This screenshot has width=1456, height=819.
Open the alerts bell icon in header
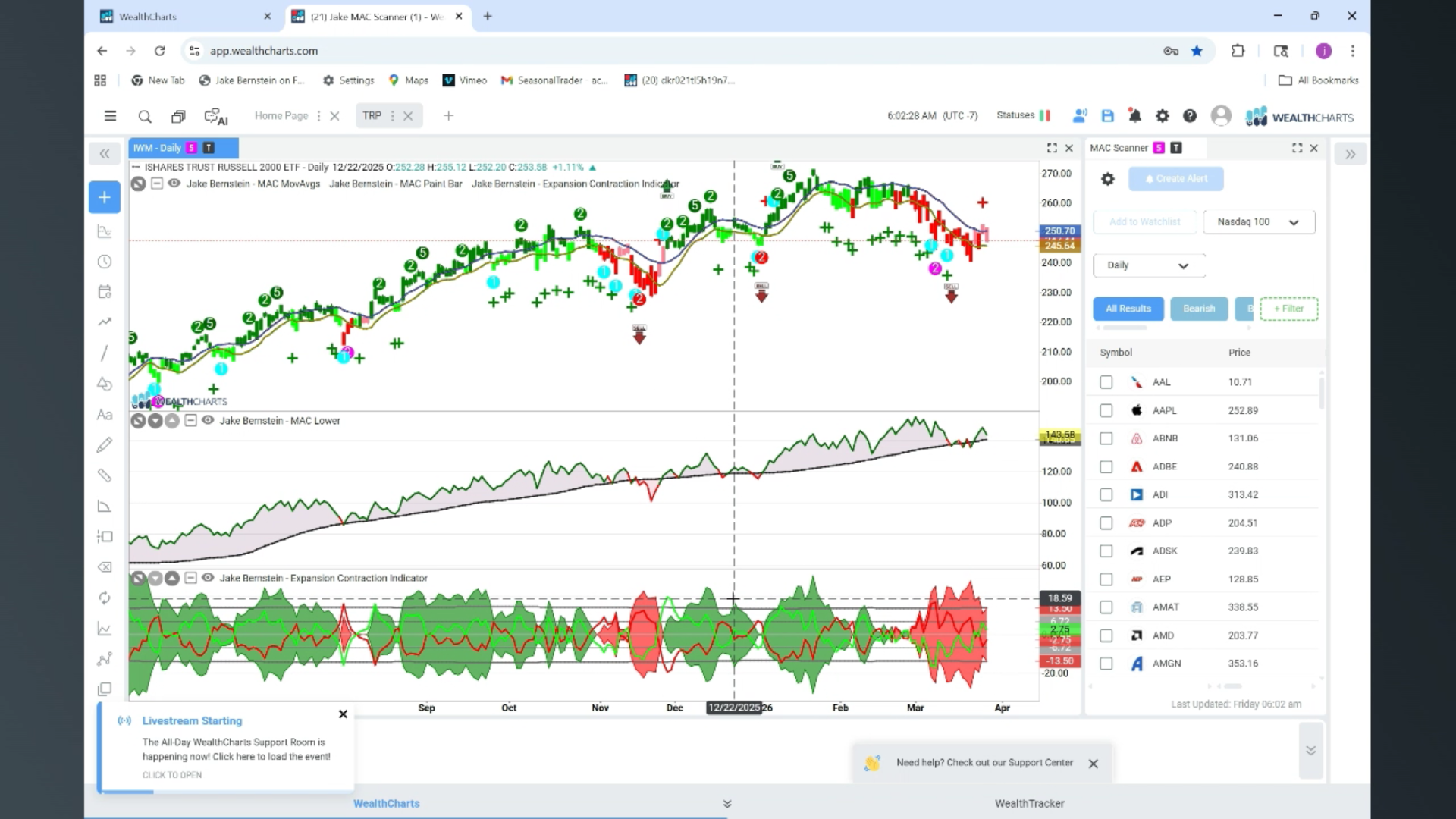tap(1134, 116)
